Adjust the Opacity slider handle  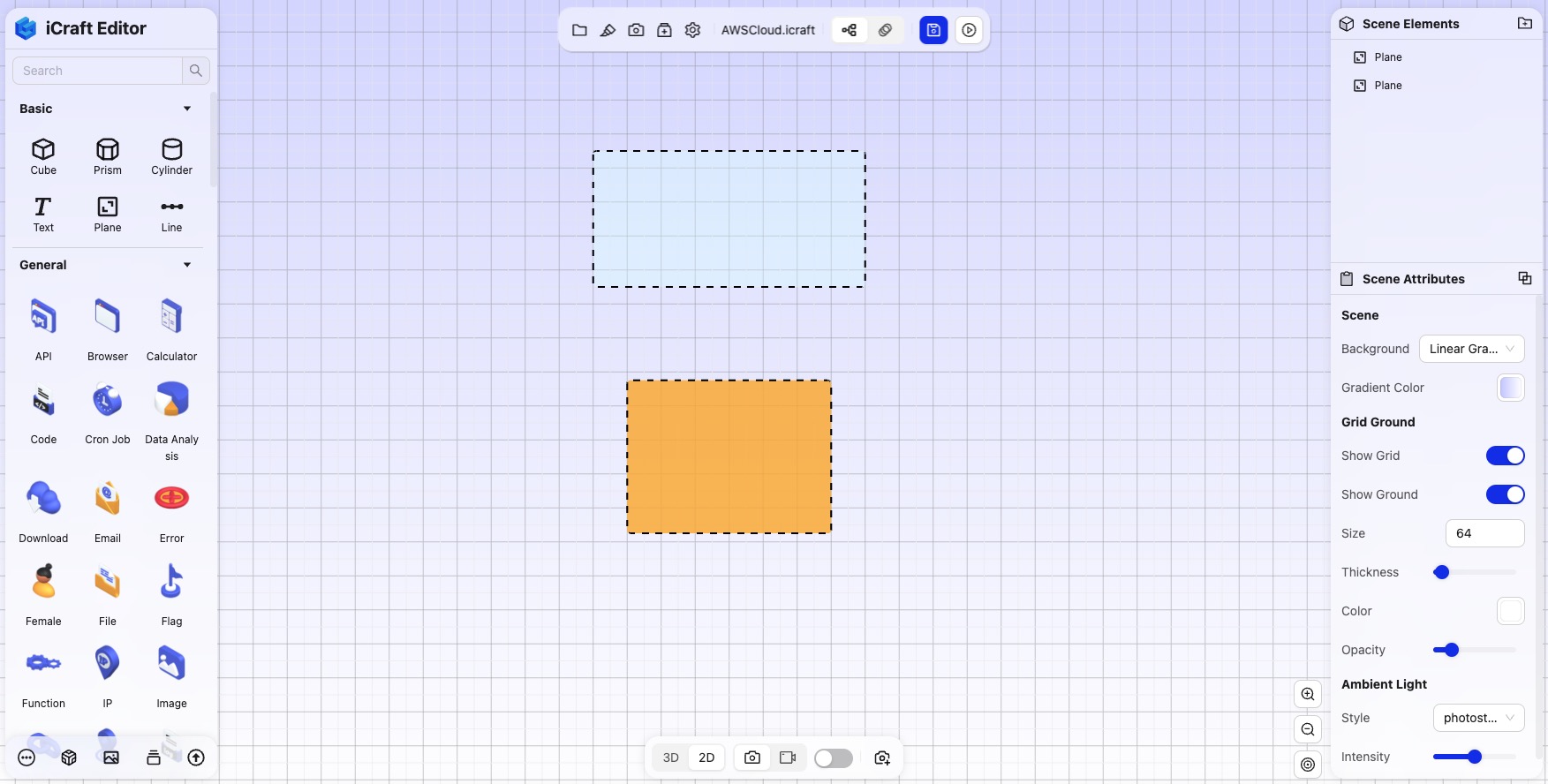pos(1452,650)
